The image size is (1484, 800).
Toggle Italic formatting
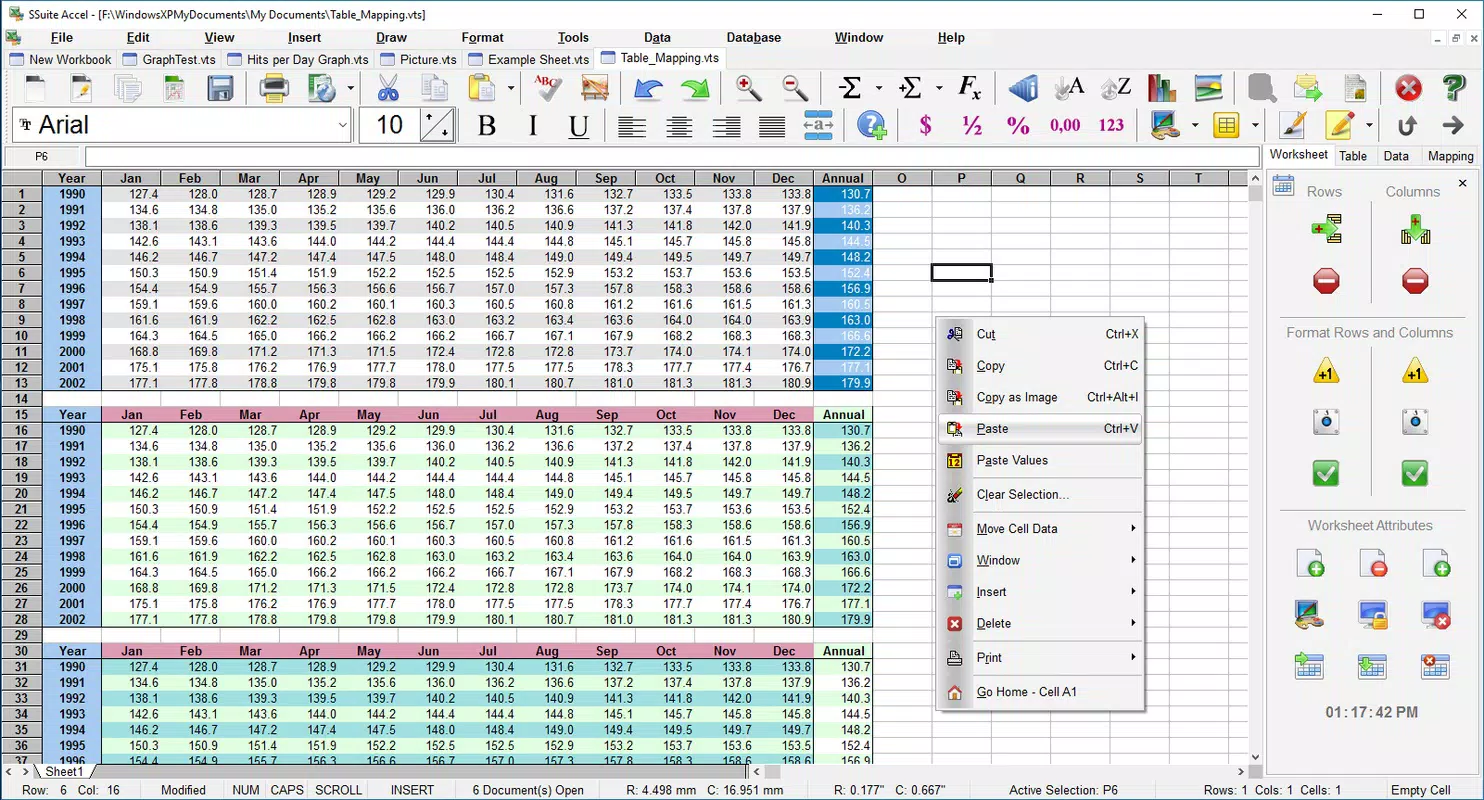533,126
